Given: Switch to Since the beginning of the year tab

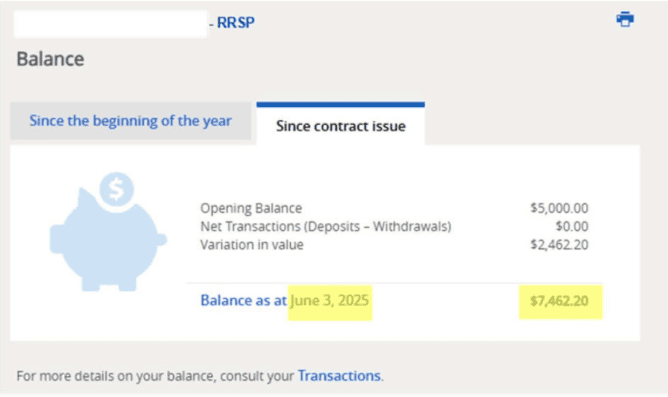Looking at the screenshot, I should pos(130,121).
